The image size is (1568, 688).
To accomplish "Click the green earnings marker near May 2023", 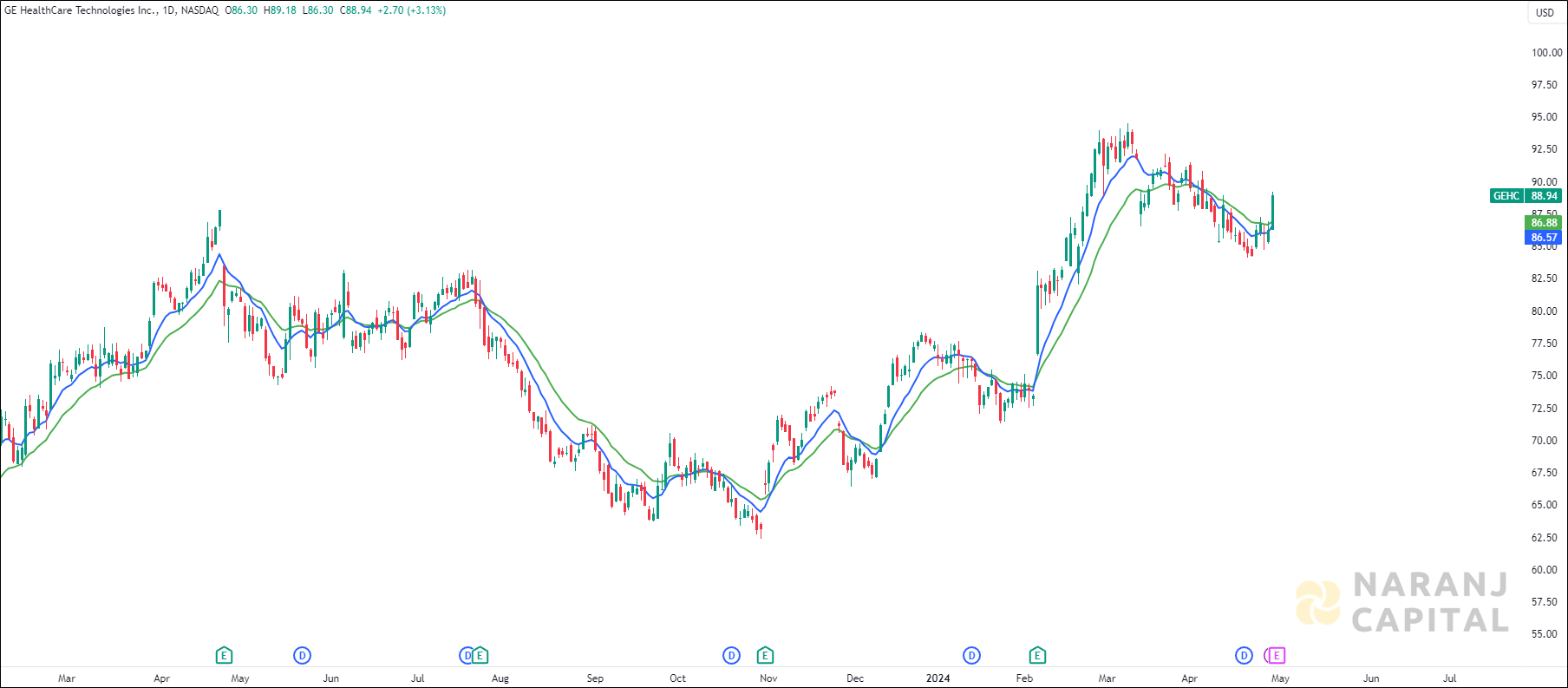I will tap(224, 655).
